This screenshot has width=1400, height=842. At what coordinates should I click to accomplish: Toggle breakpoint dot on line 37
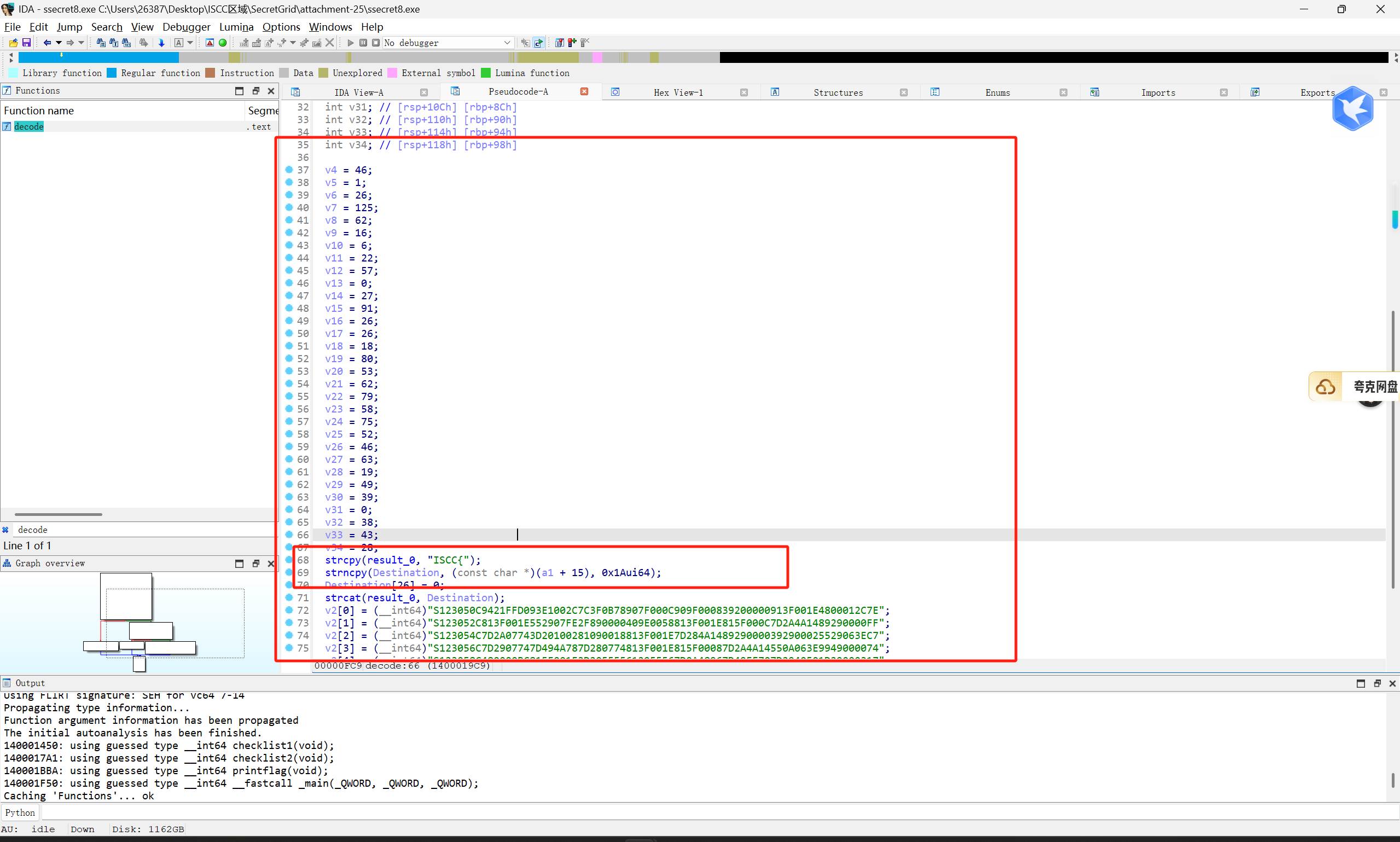[289, 170]
